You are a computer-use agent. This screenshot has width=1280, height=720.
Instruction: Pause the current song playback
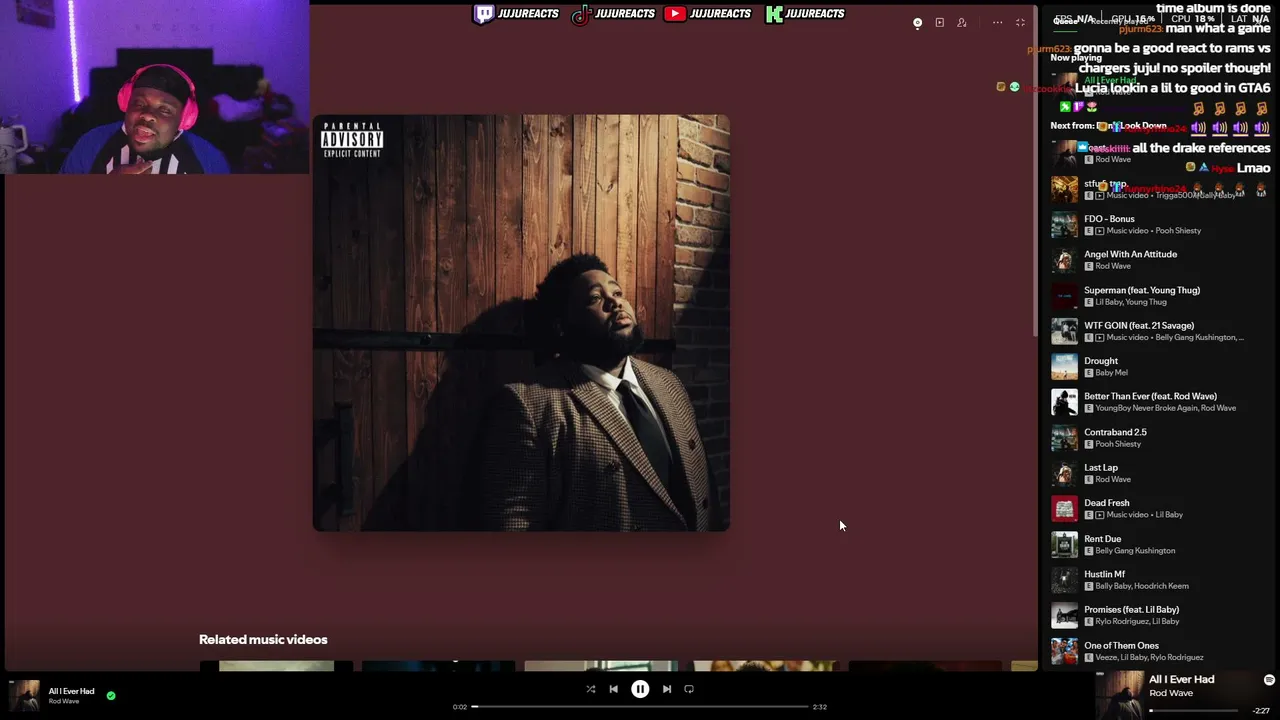click(640, 689)
